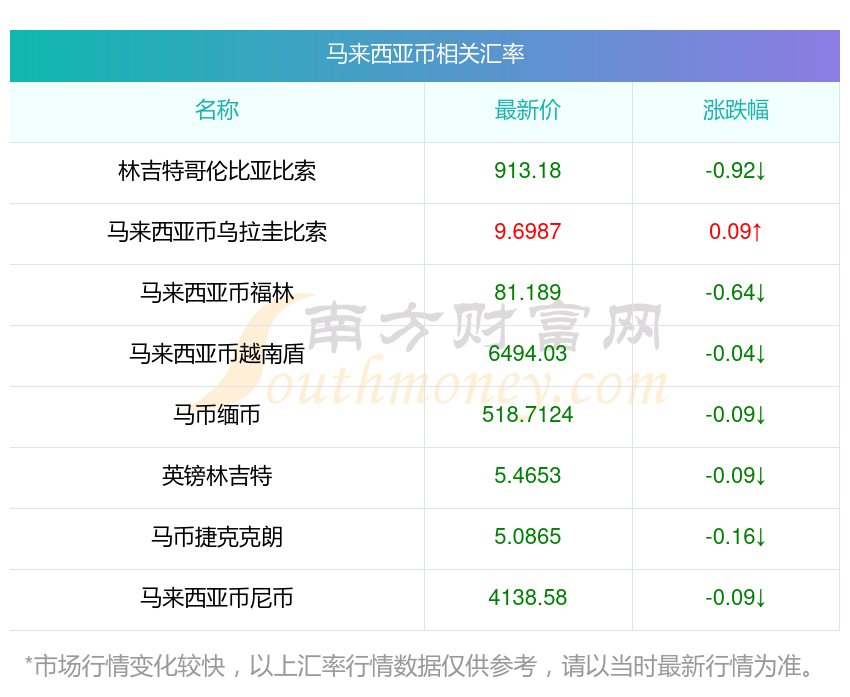Click the 马来西亚币相关汇率 table title
The width and height of the screenshot is (850, 697).
coord(425,54)
